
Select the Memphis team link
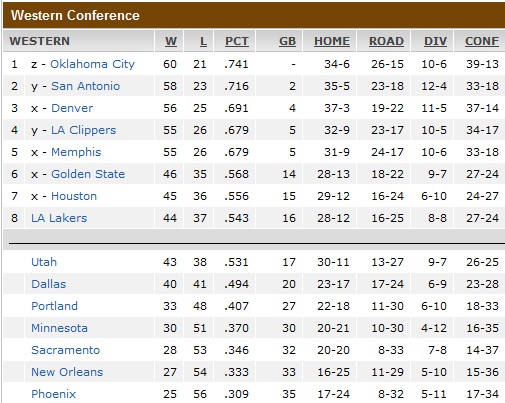(x=76, y=152)
